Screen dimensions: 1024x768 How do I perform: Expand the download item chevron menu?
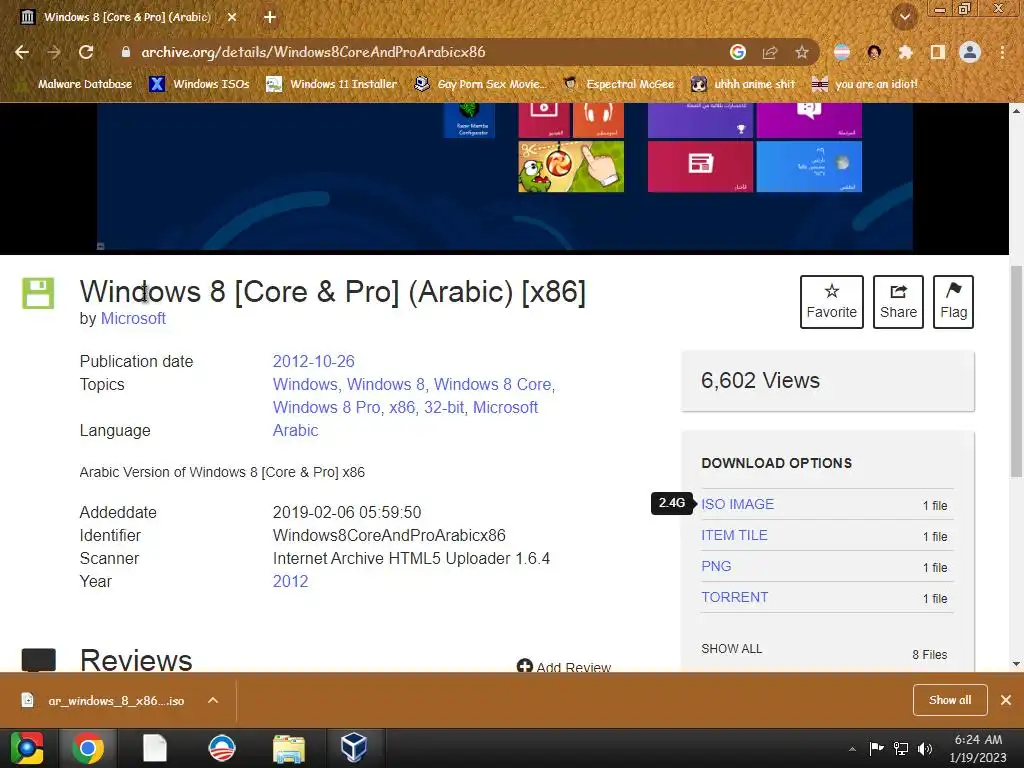pyautogui.click(x=213, y=701)
